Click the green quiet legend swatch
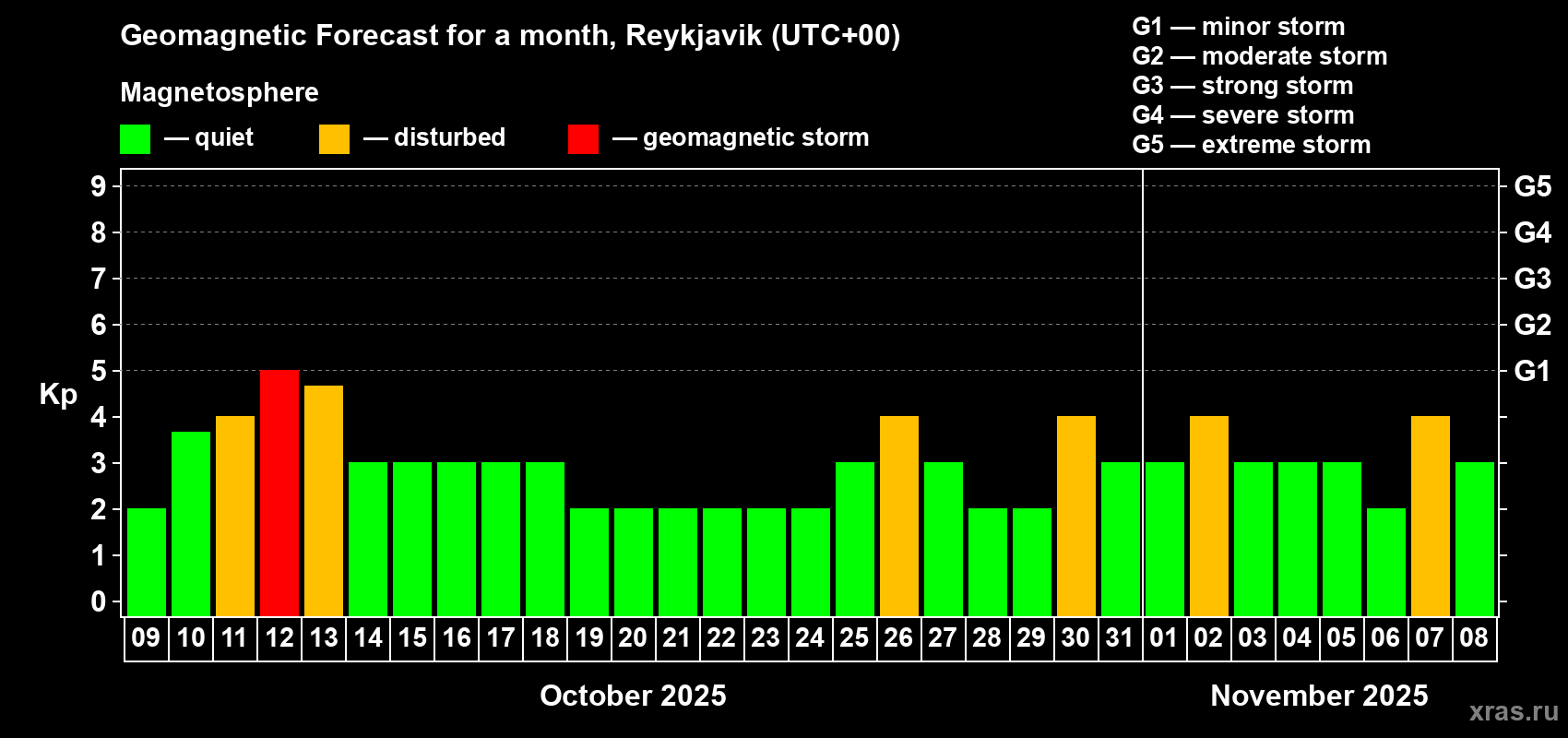 (135, 139)
